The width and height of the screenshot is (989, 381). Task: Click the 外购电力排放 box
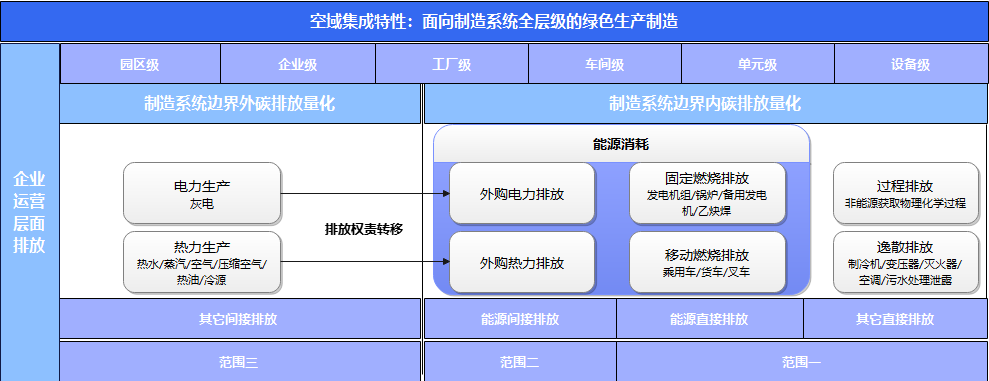click(522, 194)
